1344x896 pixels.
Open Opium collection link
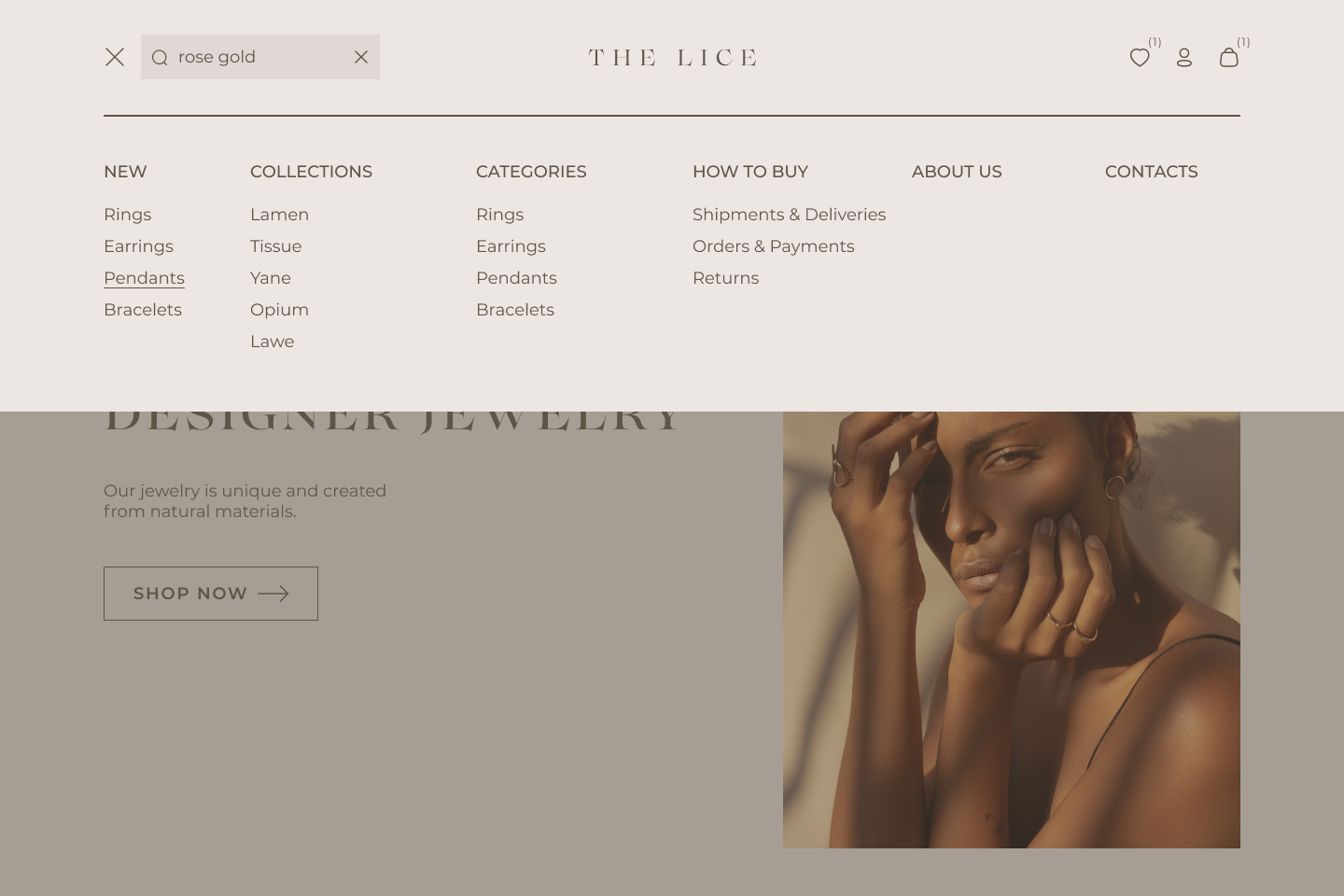pos(279,310)
